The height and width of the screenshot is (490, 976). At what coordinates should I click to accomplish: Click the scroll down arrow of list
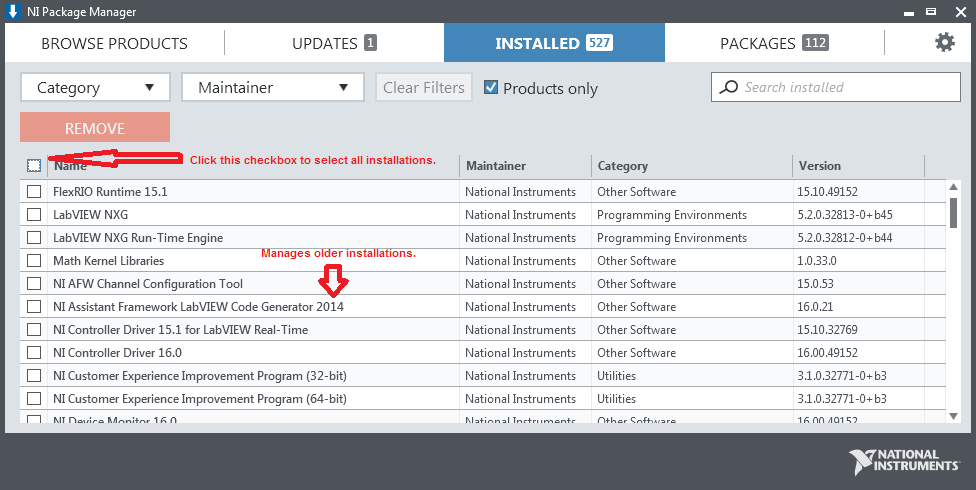point(953,416)
